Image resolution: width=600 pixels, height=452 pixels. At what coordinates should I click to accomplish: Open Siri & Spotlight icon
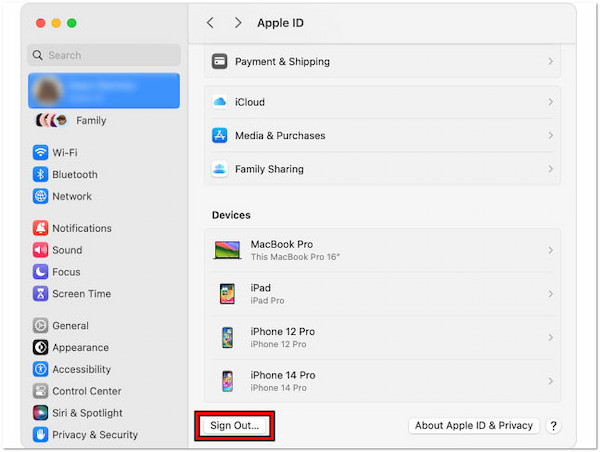(41, 413)
